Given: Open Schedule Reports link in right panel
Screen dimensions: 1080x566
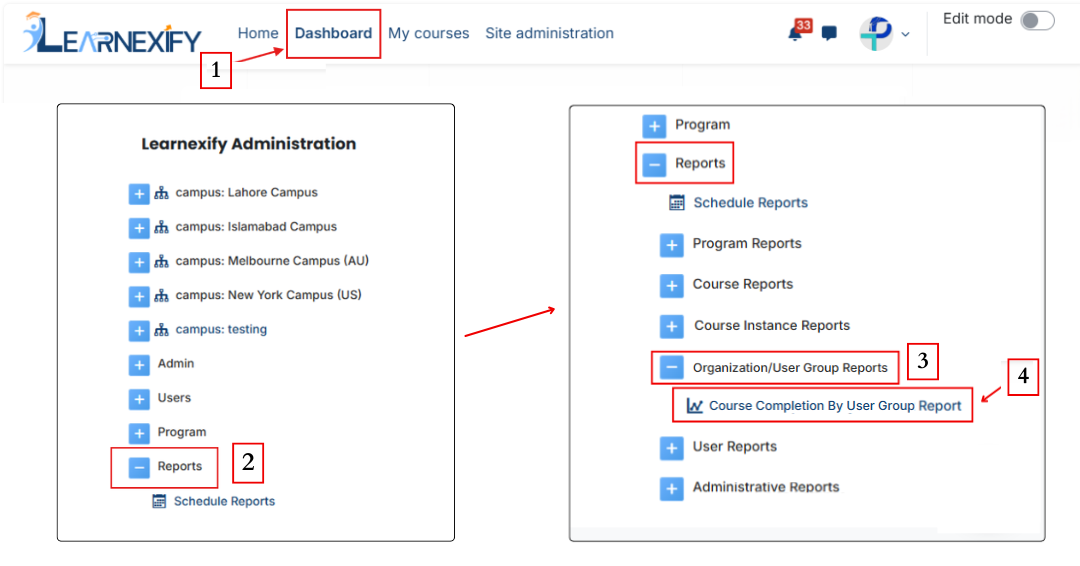Looking at the screenshot, I should (751, 202).
